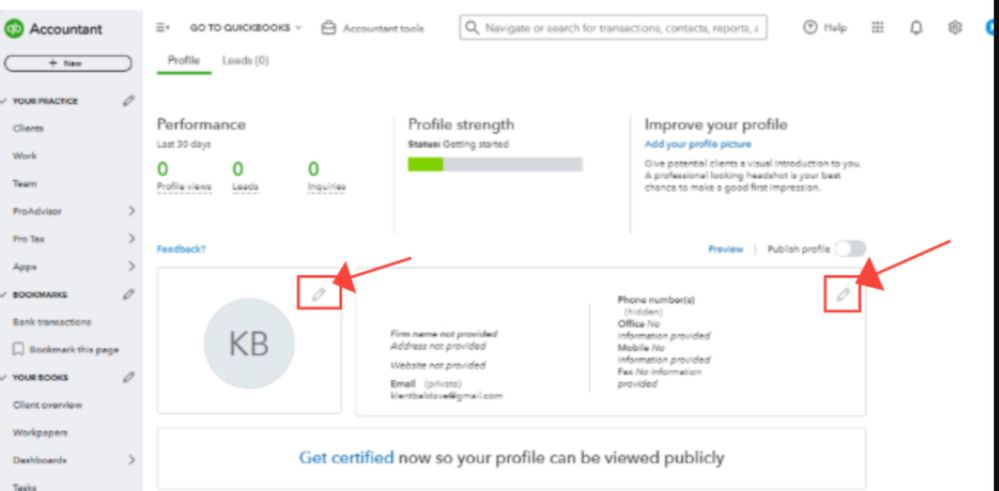The image size is (999, 491).
Task: Toggle the Publish profile switch
Action: click(x=851, y=249)
